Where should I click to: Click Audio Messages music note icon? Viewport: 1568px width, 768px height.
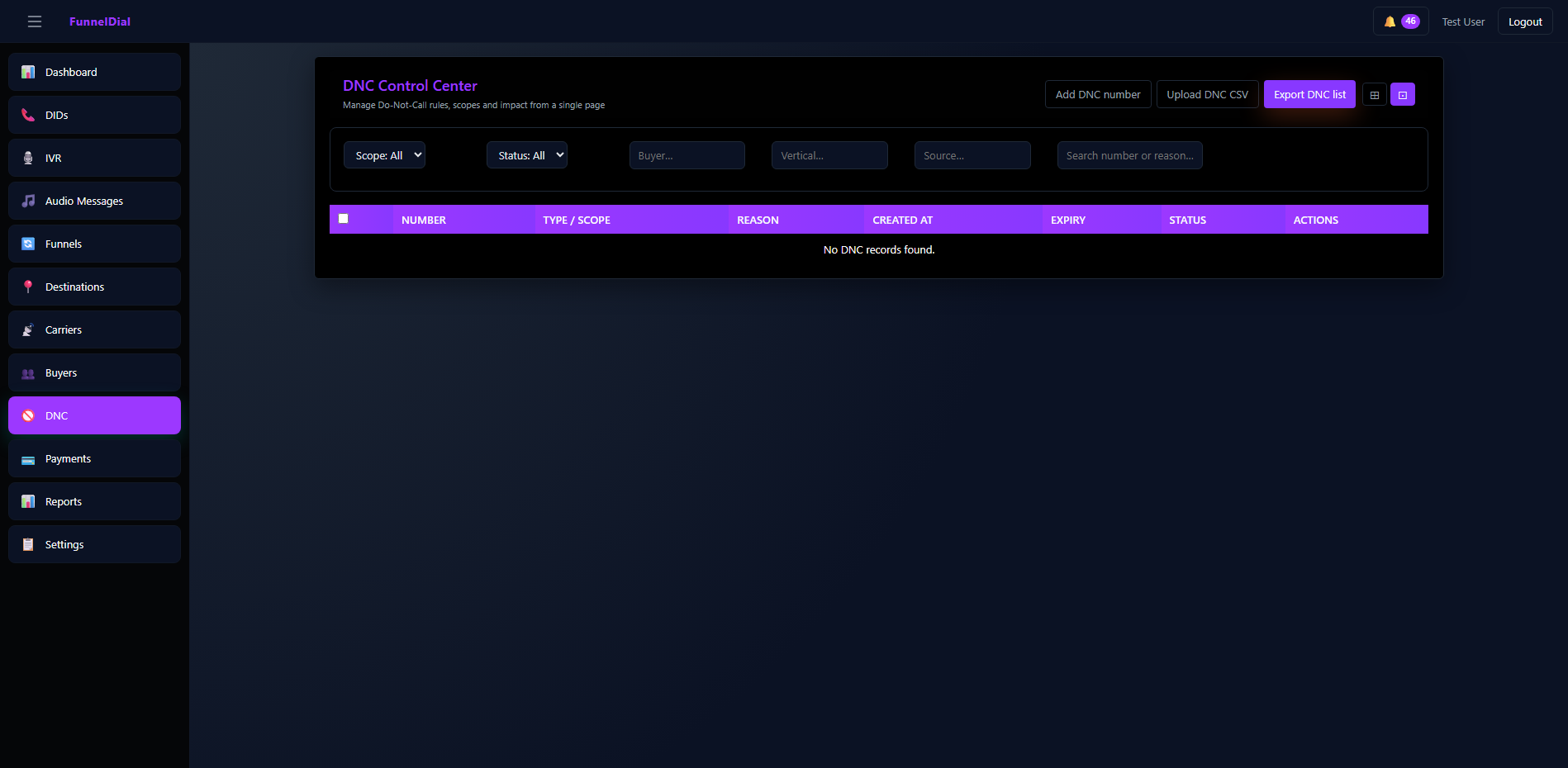[x=28, y=201]
